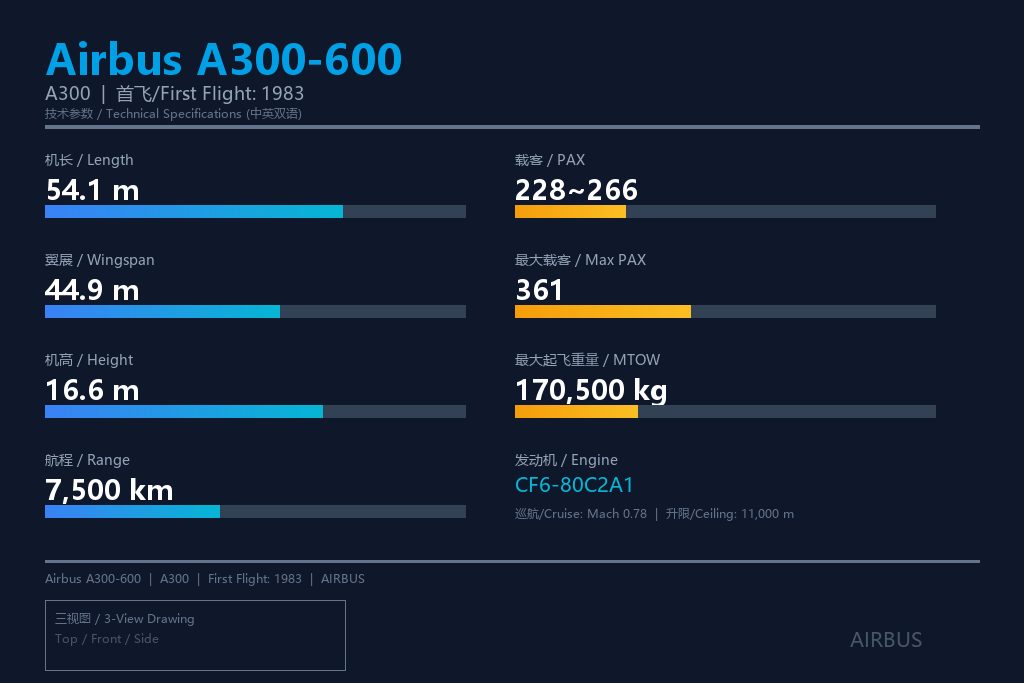Click the CF6-80C2A1 engine name
Viewport: 1024px width, 683px height.
tap(574, 485)
